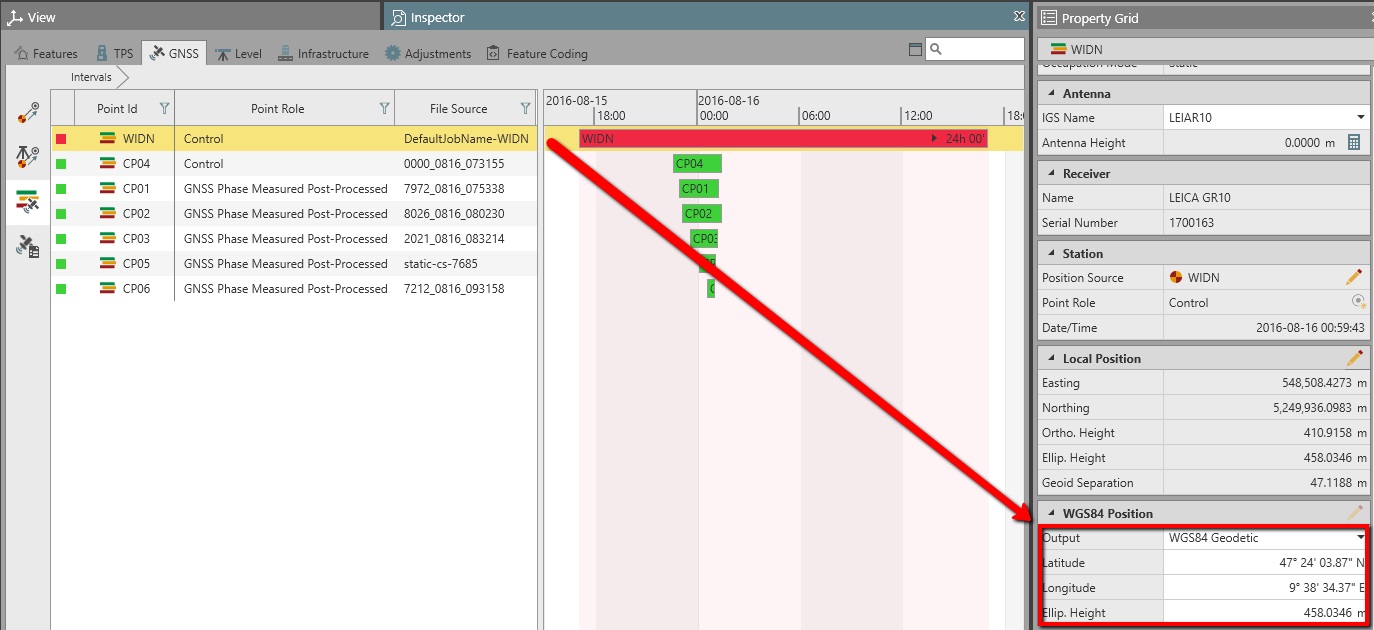Toggle the green status square for CP02
Image resolution: width=1374 pixels, height=630 pixels.
click(x=61, y=214)
